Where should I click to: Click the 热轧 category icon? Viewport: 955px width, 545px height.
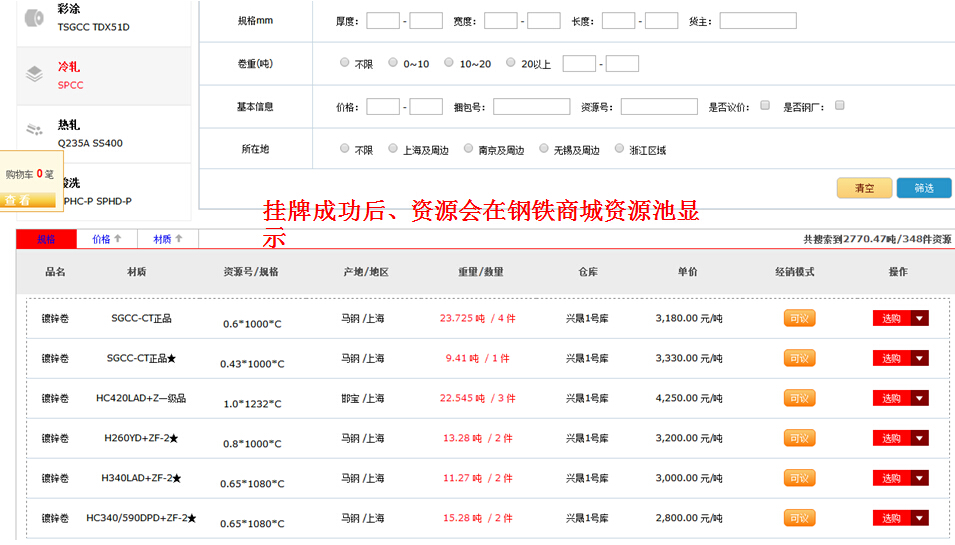click(x=34, y=131)
